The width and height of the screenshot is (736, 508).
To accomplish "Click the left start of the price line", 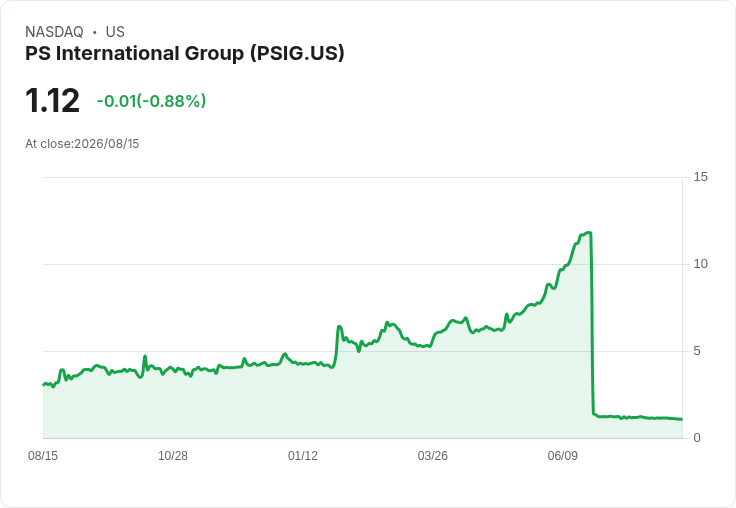I will click(44, 385).
